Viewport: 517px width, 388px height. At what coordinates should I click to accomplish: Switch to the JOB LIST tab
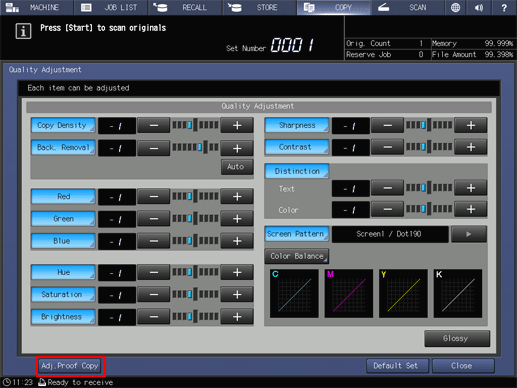(x=111, y=7)
